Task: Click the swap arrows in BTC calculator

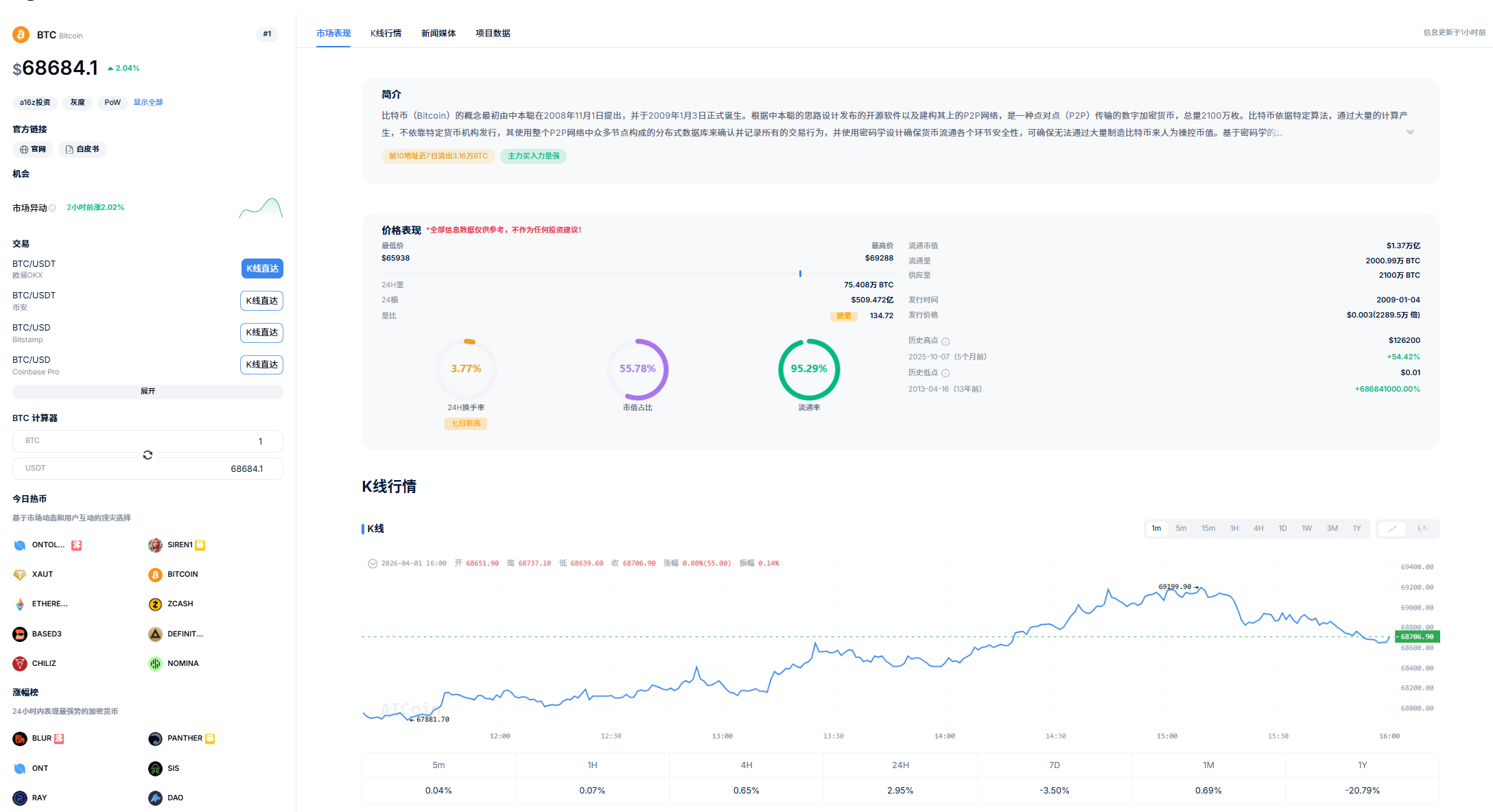Action: [x=147, y=455]
